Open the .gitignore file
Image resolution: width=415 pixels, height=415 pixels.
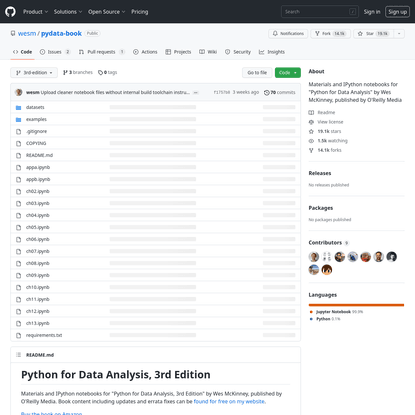(x=36, y=131)
